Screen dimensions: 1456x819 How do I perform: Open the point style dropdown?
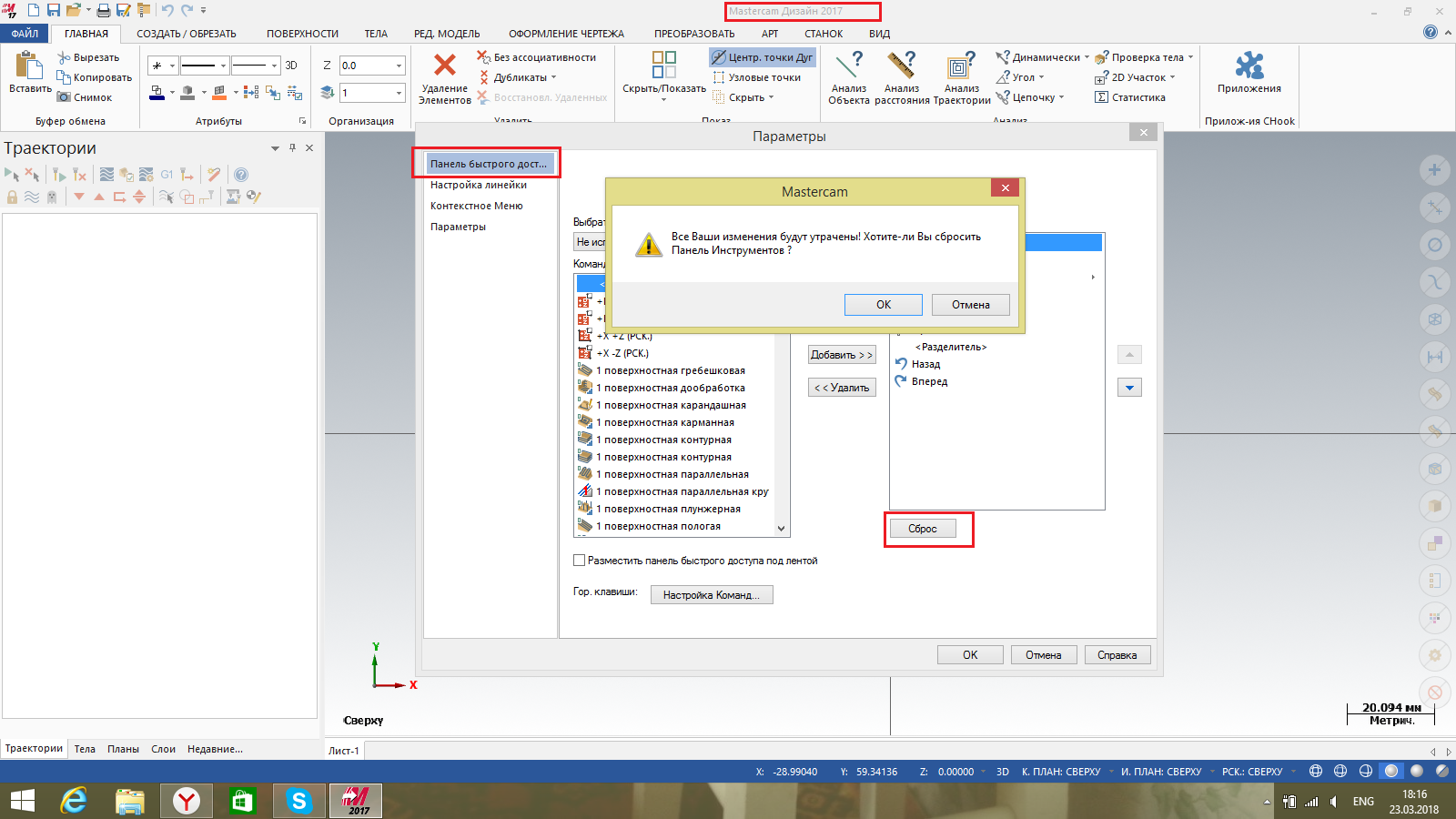(172, 66)
